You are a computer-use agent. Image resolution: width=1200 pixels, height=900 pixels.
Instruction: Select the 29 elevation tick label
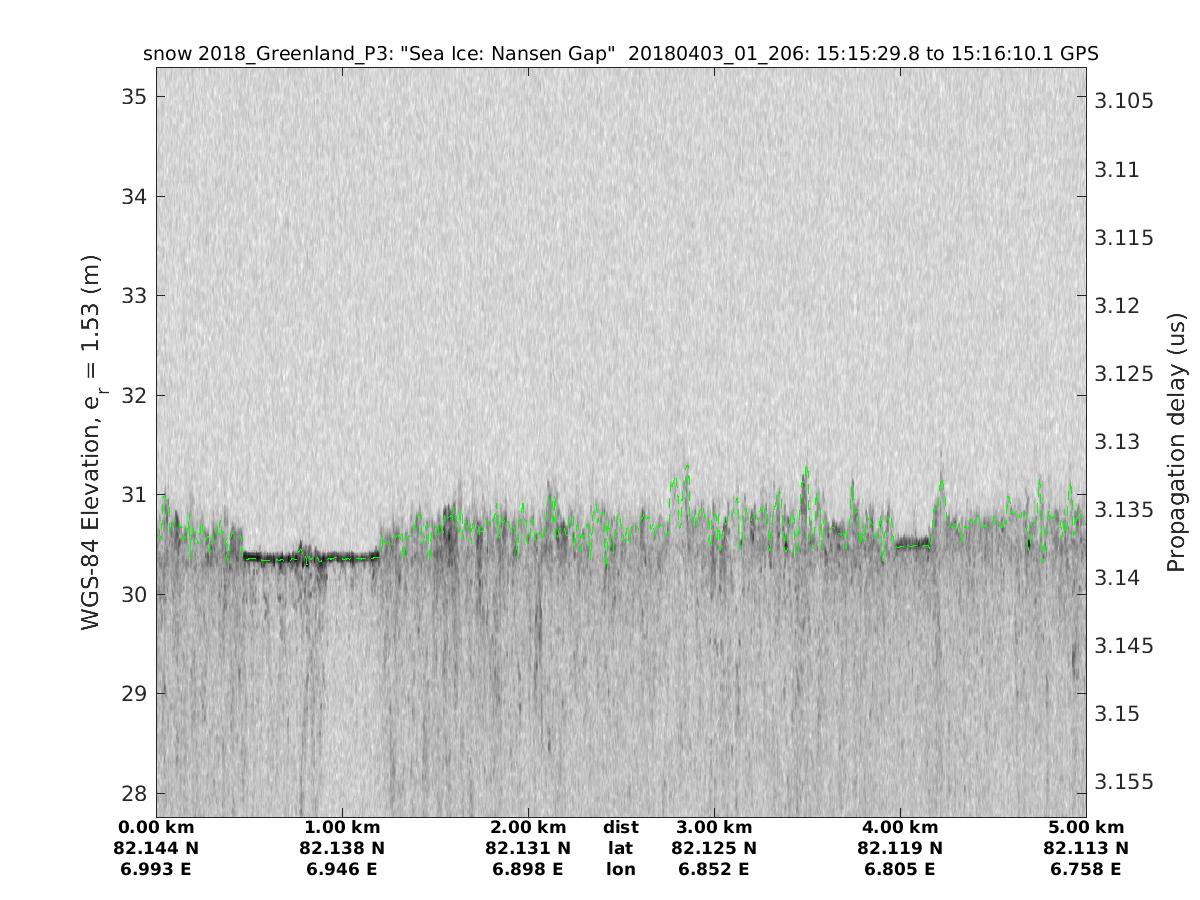pos(133,694)
